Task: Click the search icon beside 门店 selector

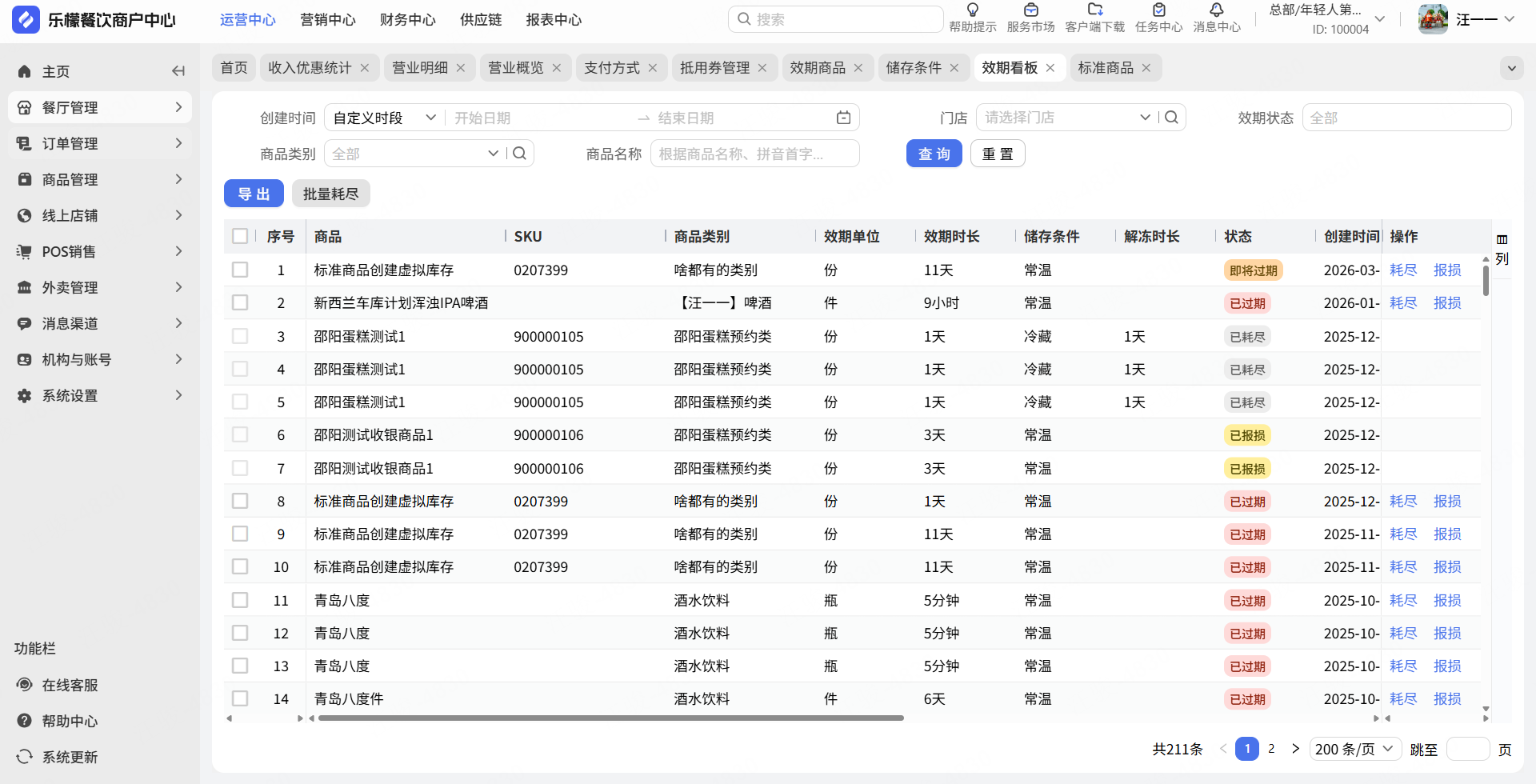Action: [x=1171, y=118]
